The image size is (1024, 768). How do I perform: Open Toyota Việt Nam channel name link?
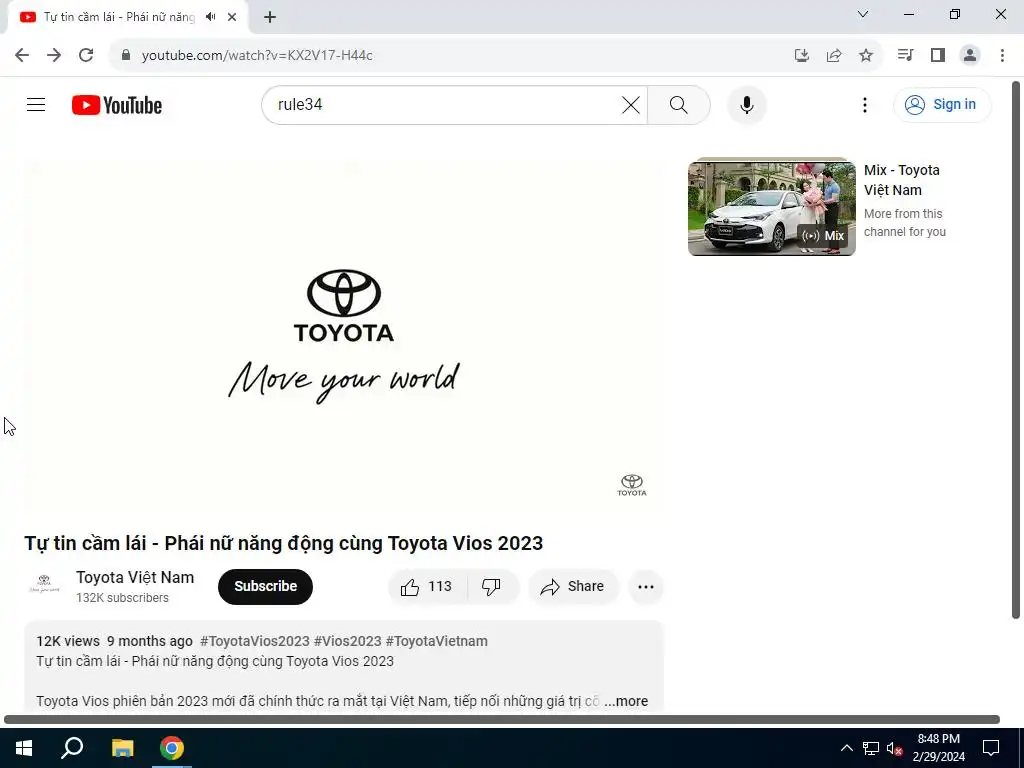[135, 577]
